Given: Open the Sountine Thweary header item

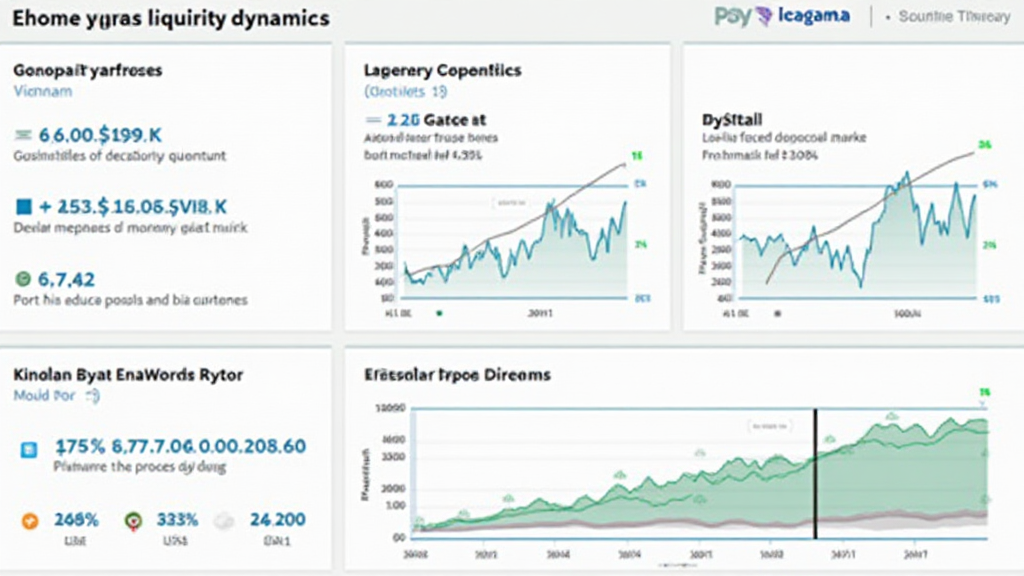Looking at the screenshot, I should tap(953, 17).
